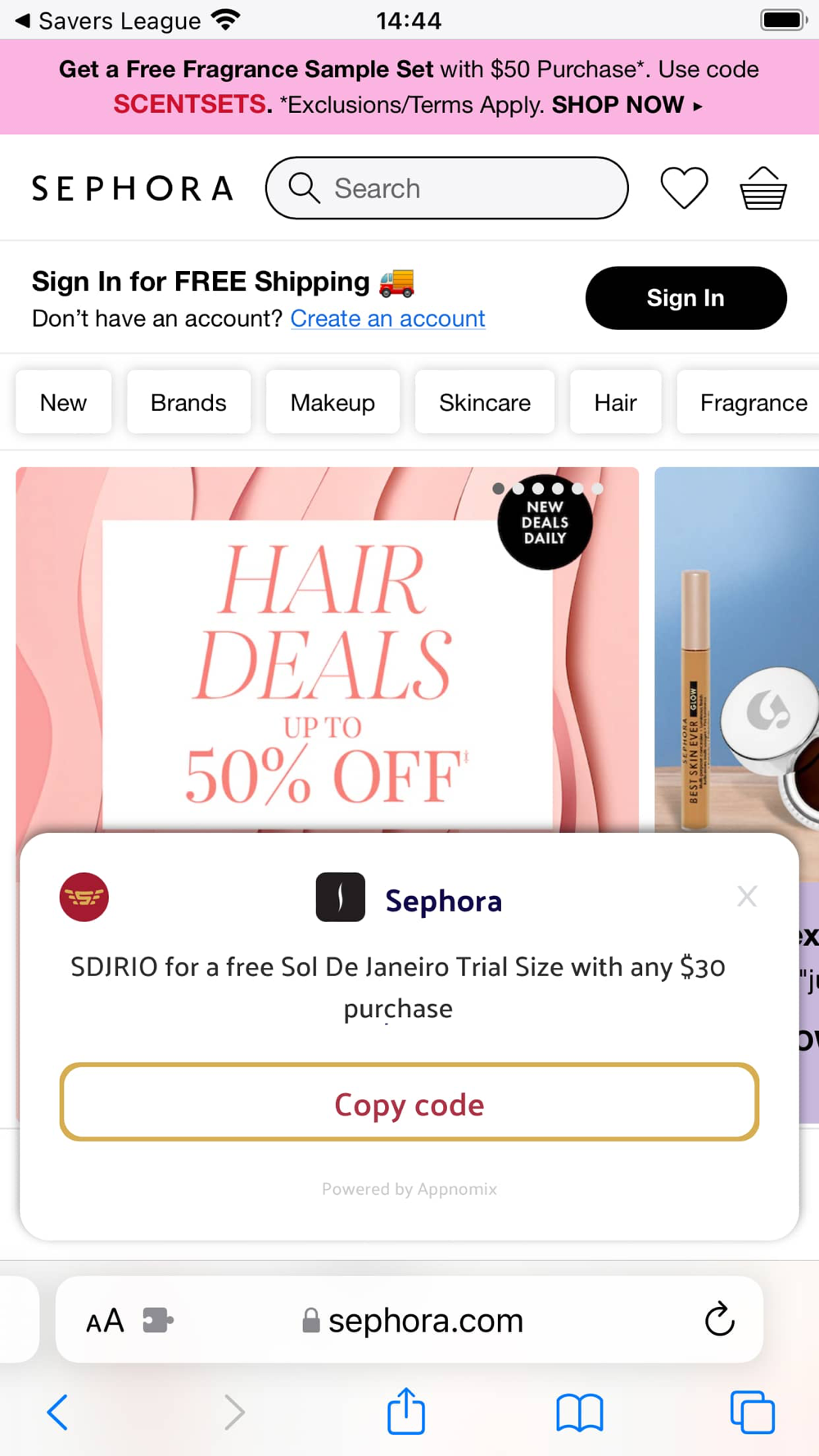The width and height of the screenshot is (819, 1456).
Task: Follow the Create an account link
Action: (387, 319)
